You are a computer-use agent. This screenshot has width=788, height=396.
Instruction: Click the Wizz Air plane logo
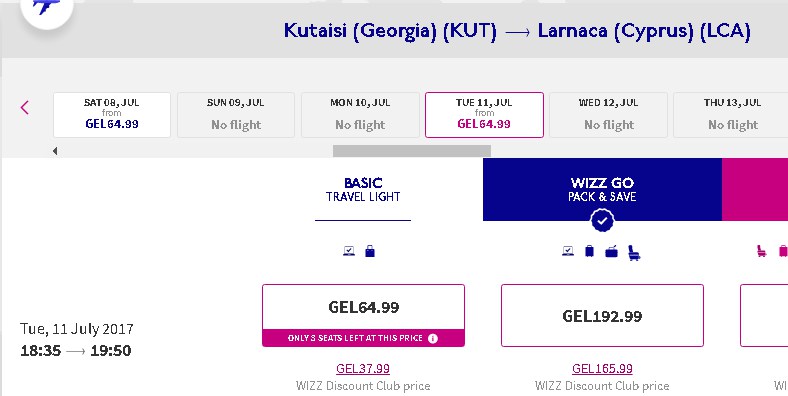46,7
